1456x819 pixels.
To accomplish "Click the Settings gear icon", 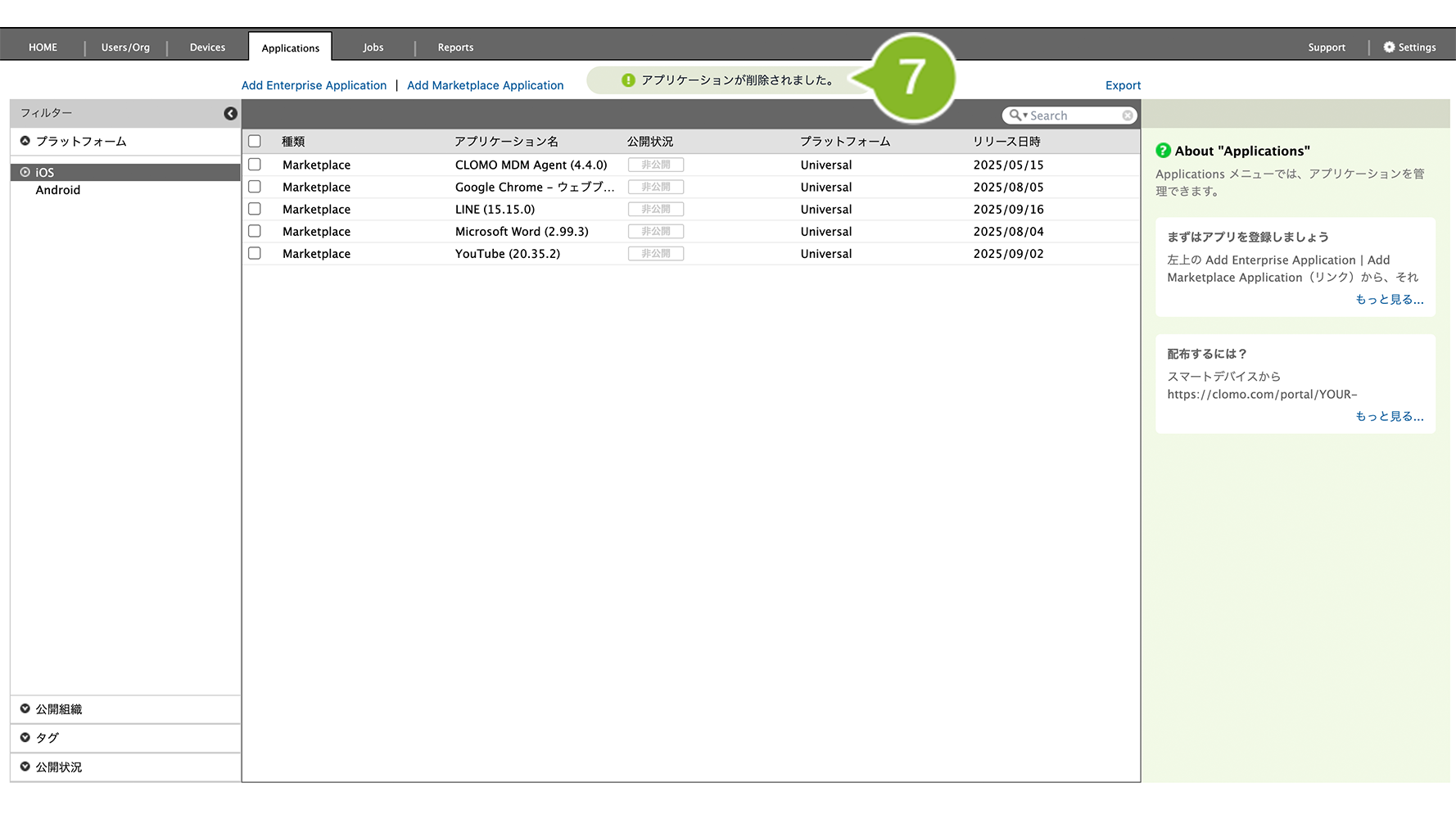I will [x=1389, y=48].
